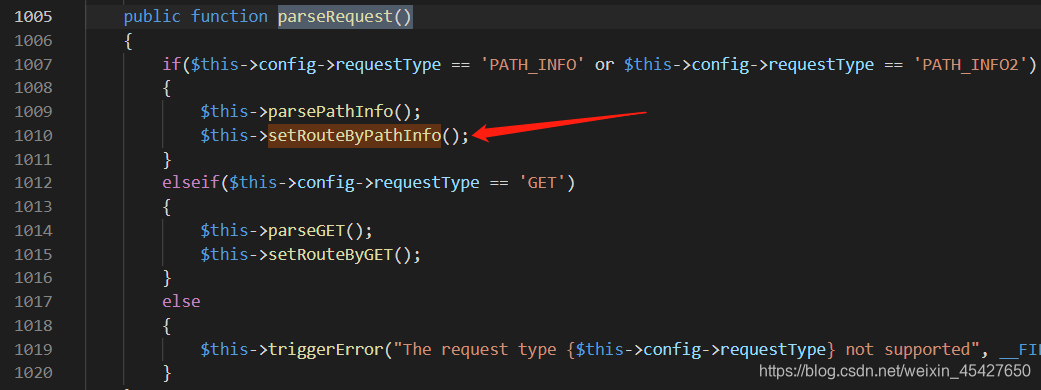Click the 'else' keyword on line 1017

point(181,302)
